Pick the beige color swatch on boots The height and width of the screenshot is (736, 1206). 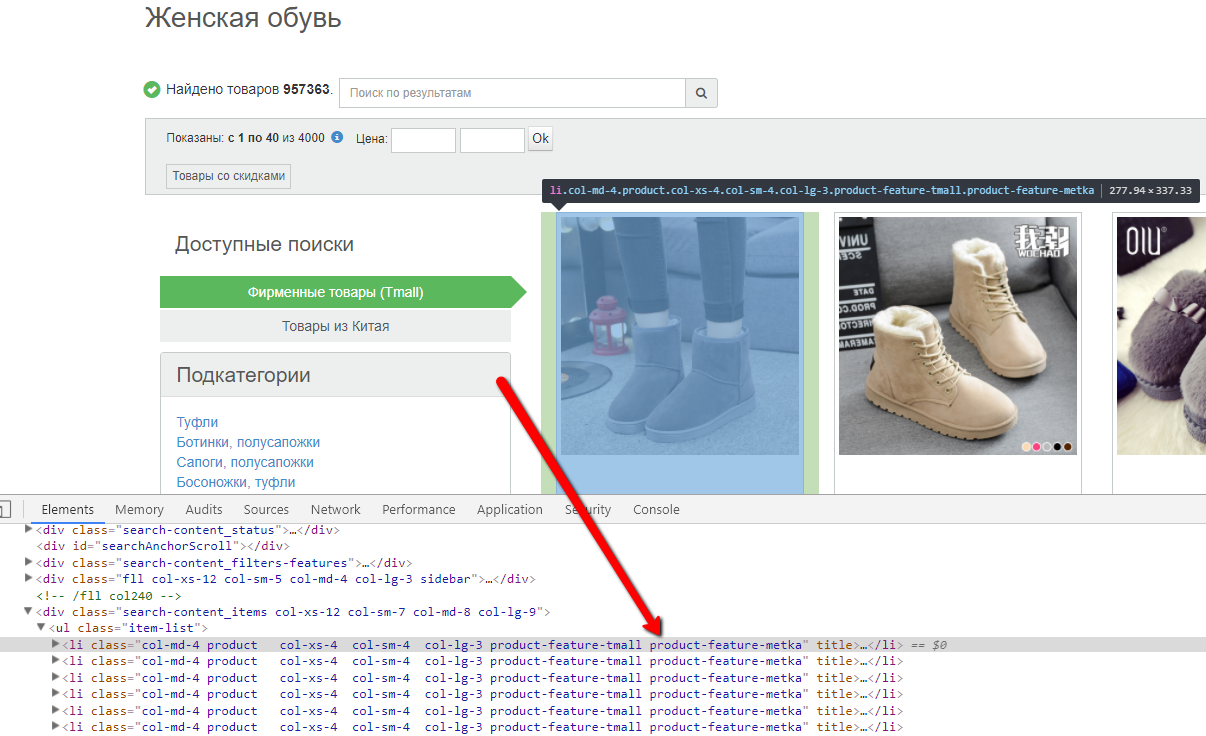pos(1026,446)
